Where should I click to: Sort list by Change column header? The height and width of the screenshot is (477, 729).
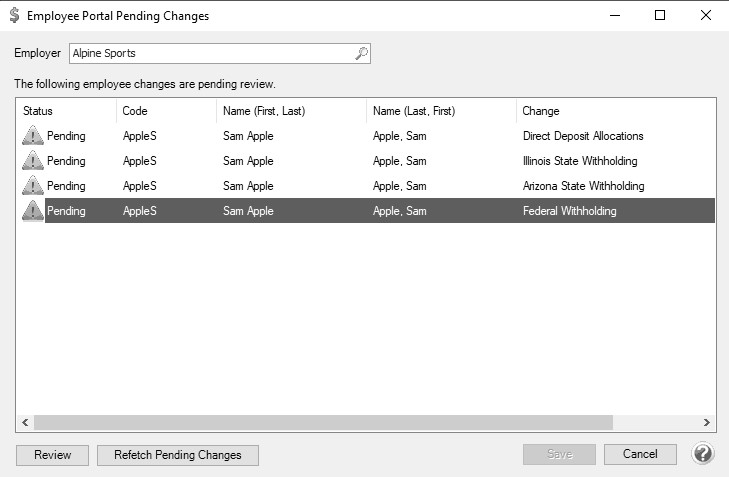tap(616, 111)
